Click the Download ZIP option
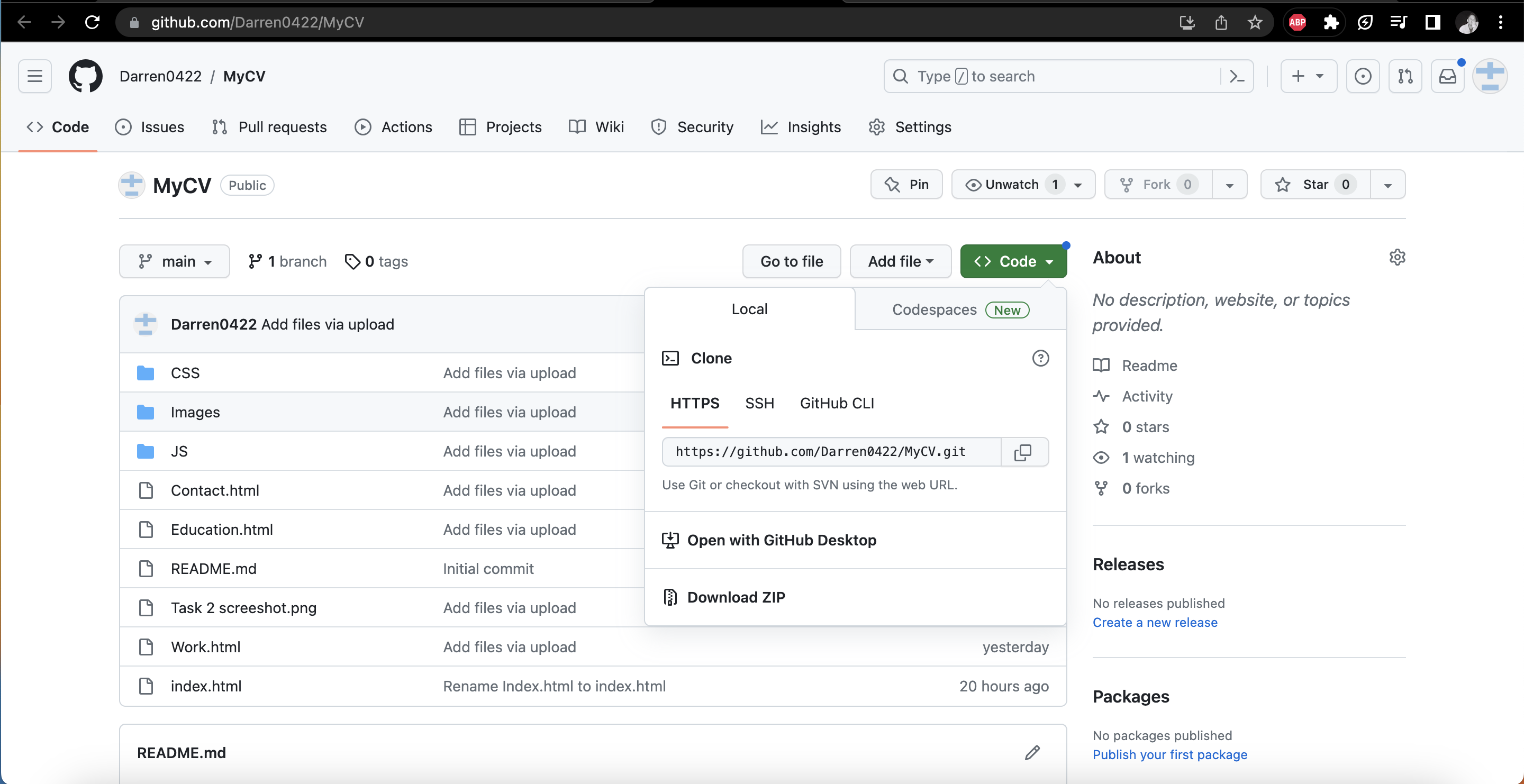The height and width of the screenshot is (784, 1524). 736,597
